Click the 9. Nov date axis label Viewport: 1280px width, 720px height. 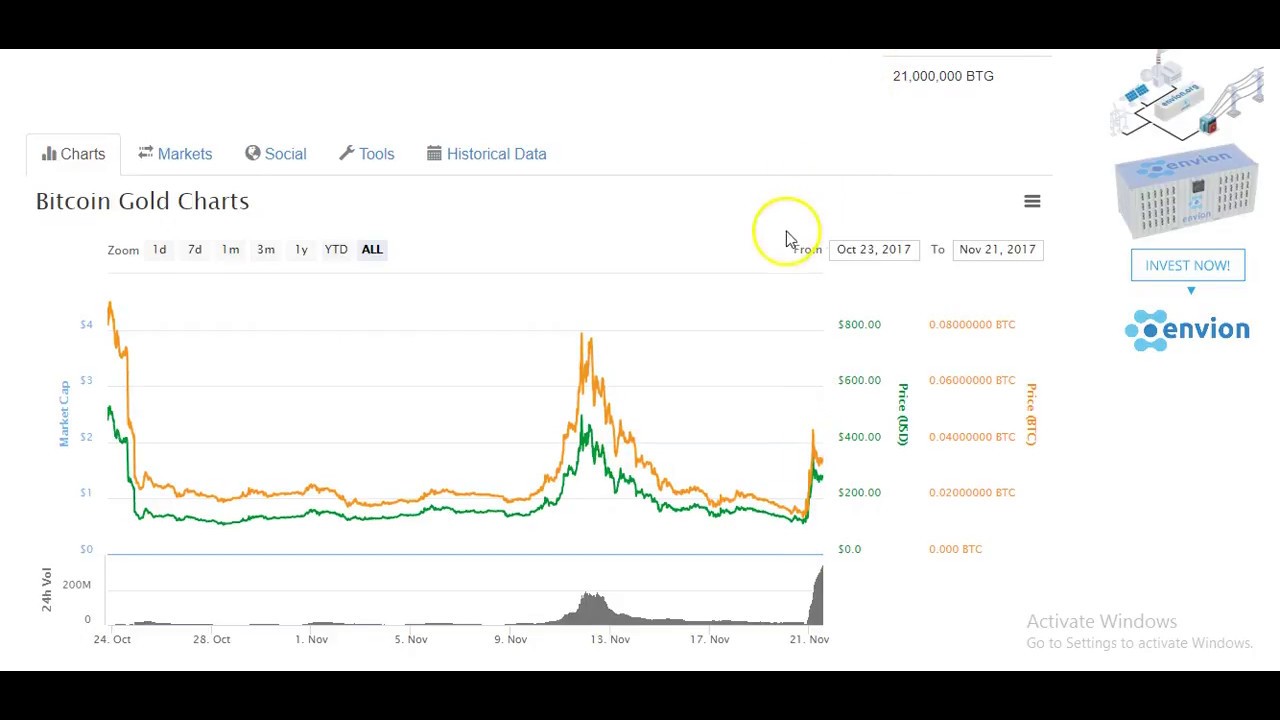510,639
